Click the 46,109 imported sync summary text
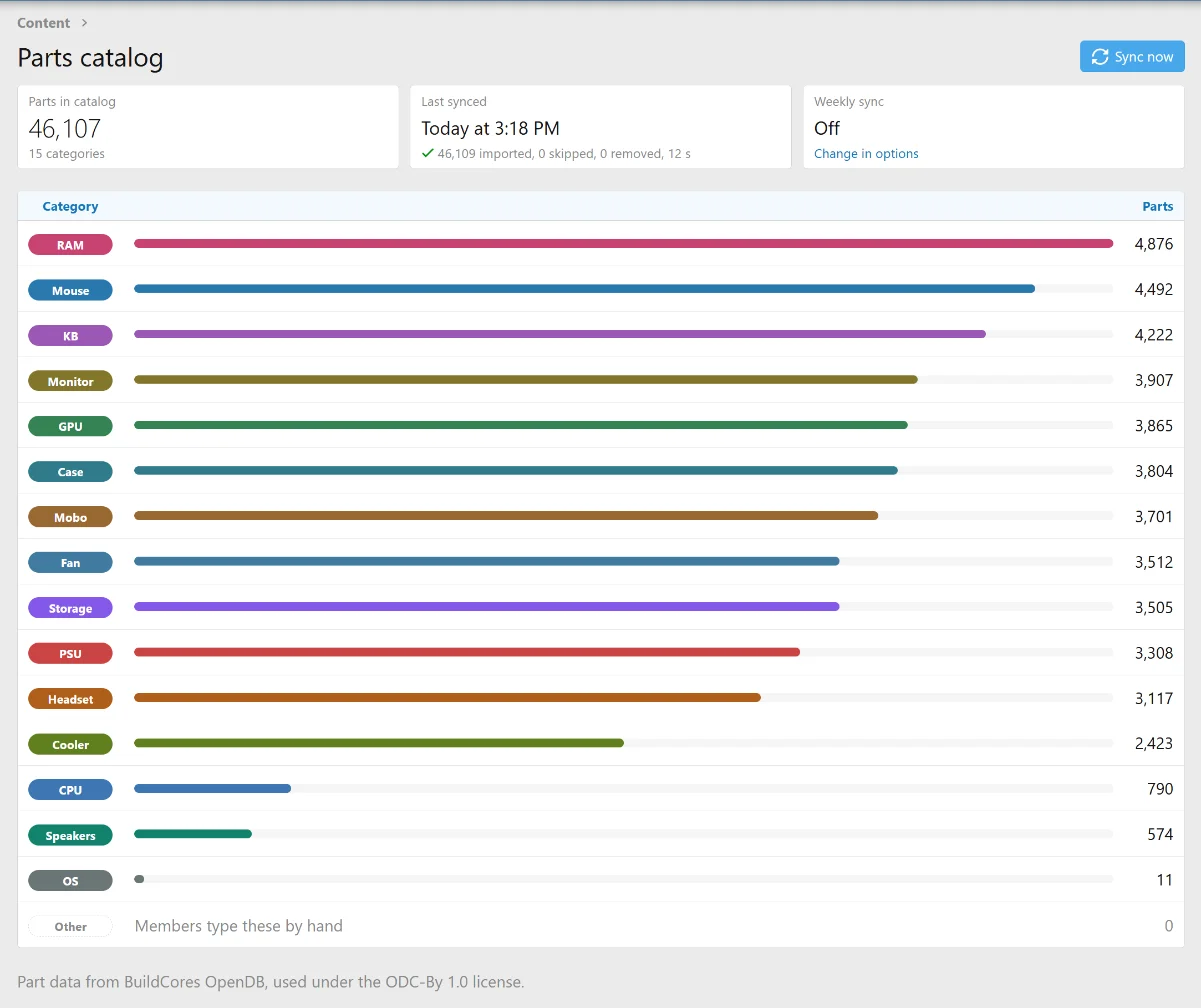The height and width of the screenshot is (1008, 1201). [x=564, y=154]
